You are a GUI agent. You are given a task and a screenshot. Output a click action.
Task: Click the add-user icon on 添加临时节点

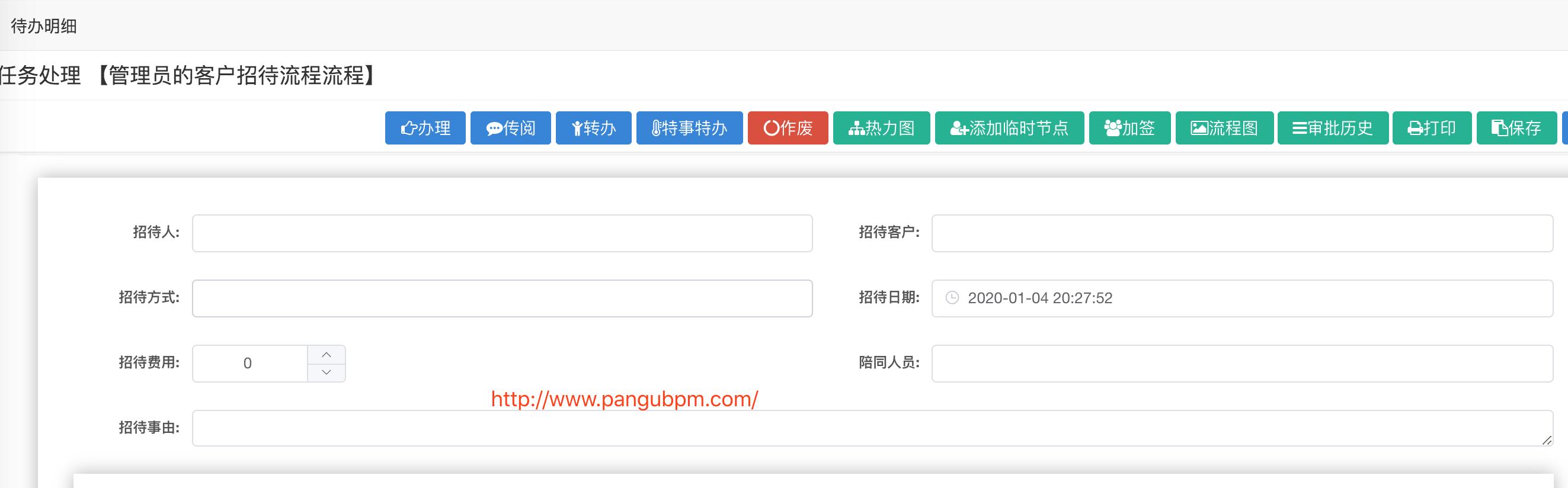(x=959, y=129)
